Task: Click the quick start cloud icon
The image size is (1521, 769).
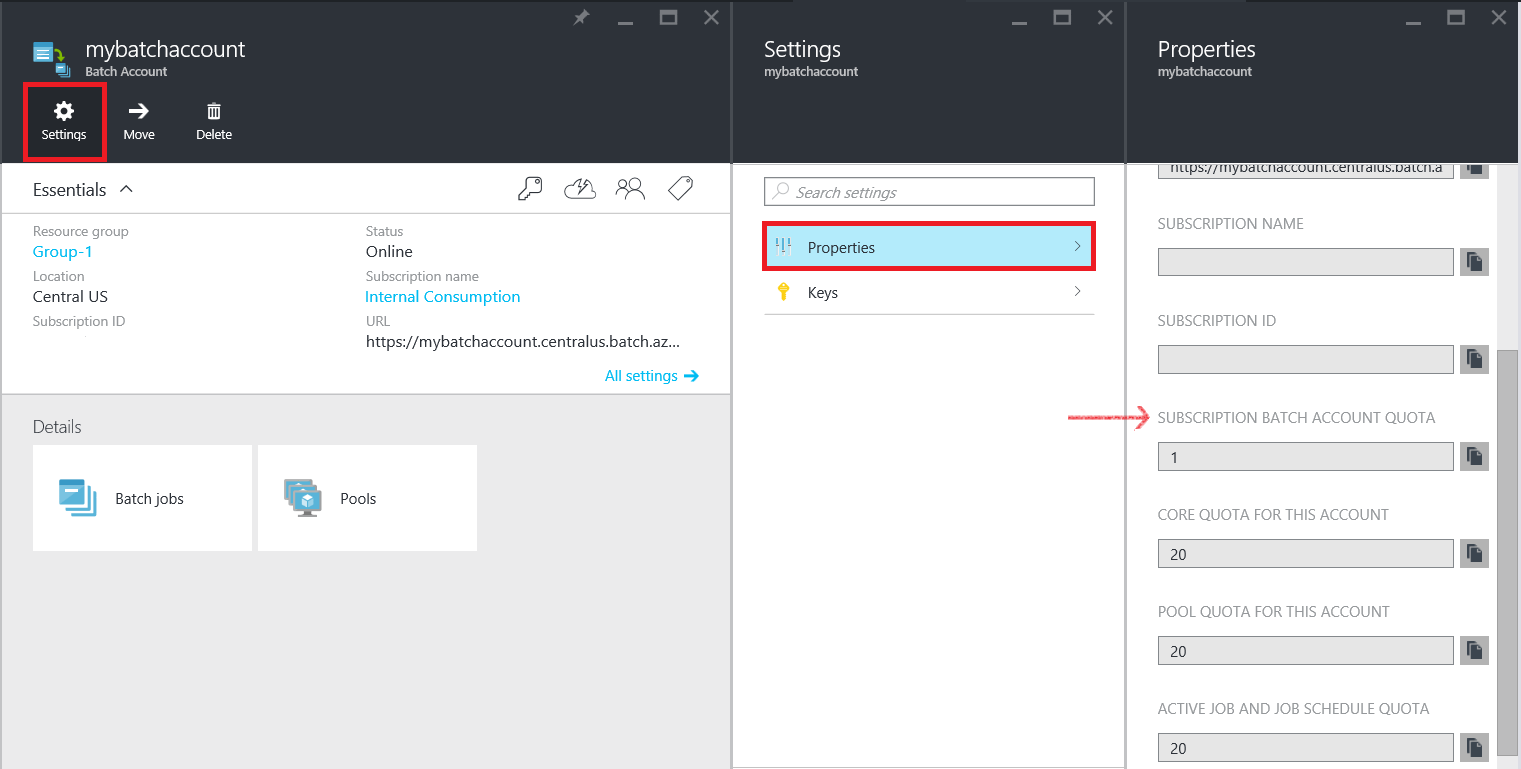Action: pos(580,189)
